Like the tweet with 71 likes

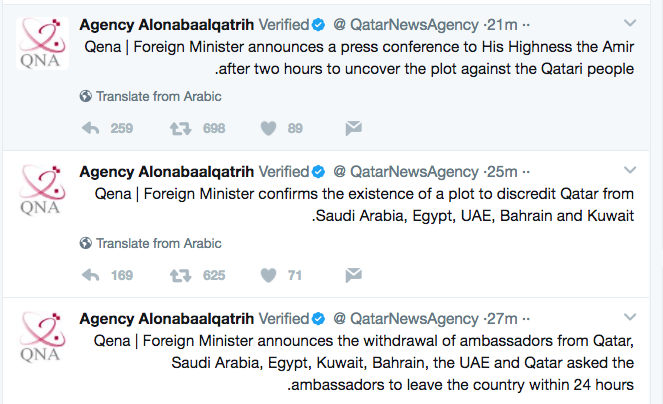[268, 275]
